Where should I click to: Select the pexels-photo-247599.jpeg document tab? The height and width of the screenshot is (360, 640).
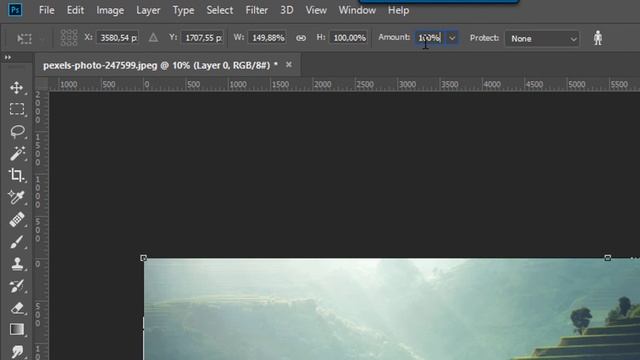tap(160, 65)
